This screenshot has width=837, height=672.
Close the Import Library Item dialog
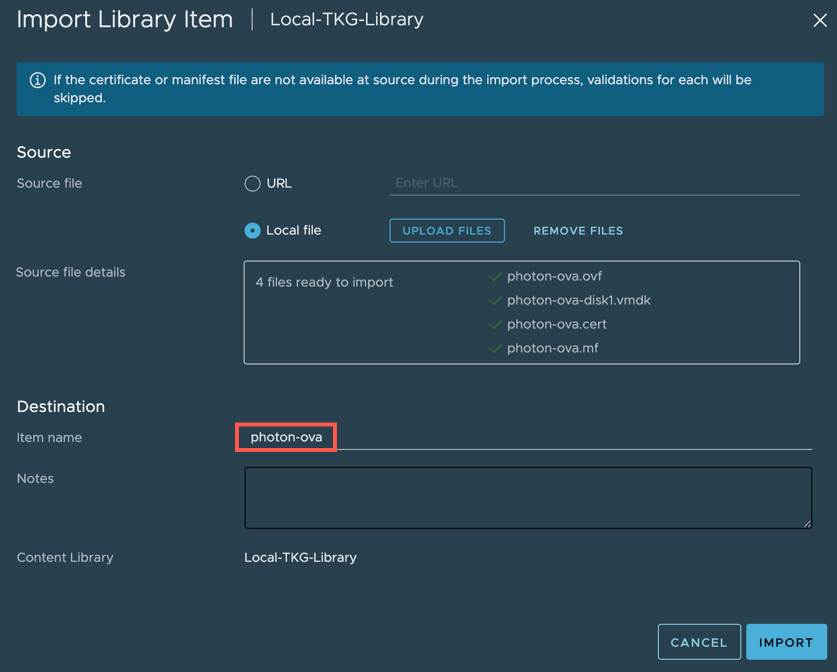(x=819, y=20)
